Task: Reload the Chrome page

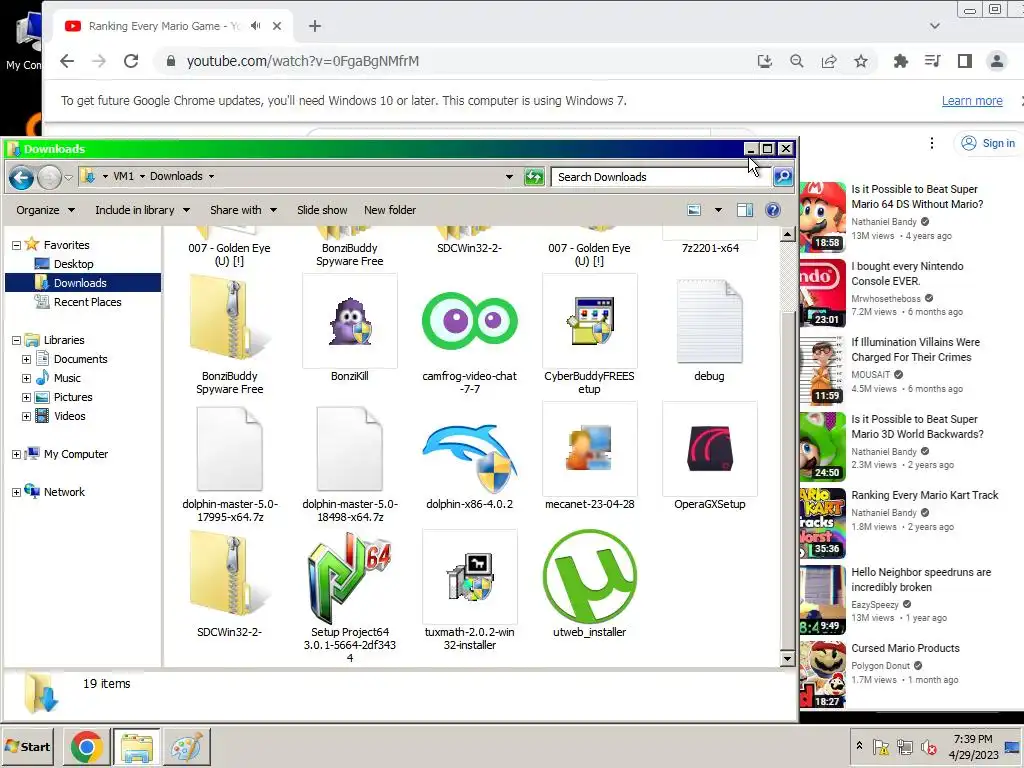Action: coord(131,61)
